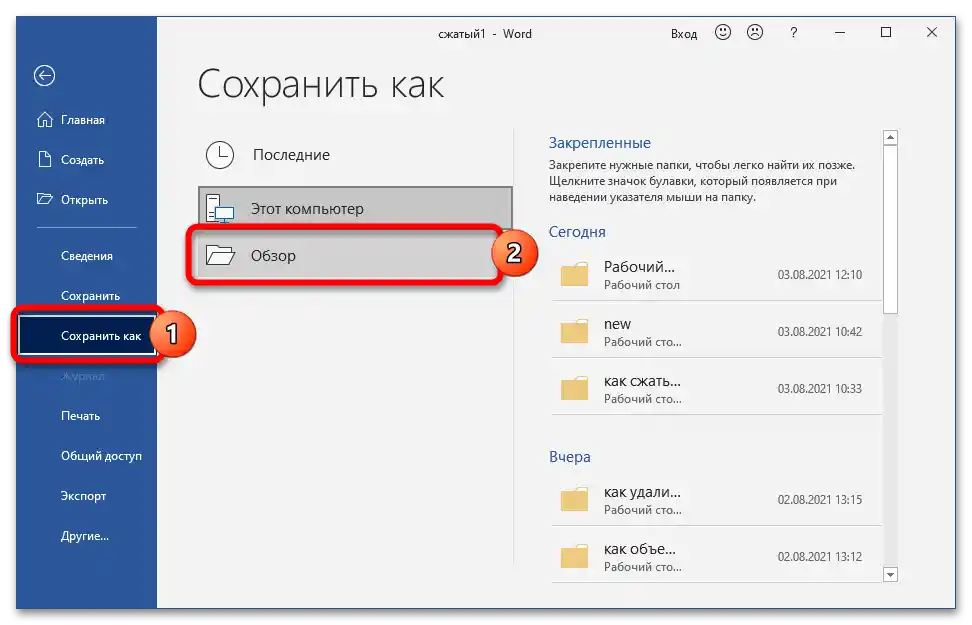Click the scrollbar up arrow

[890, 138]
